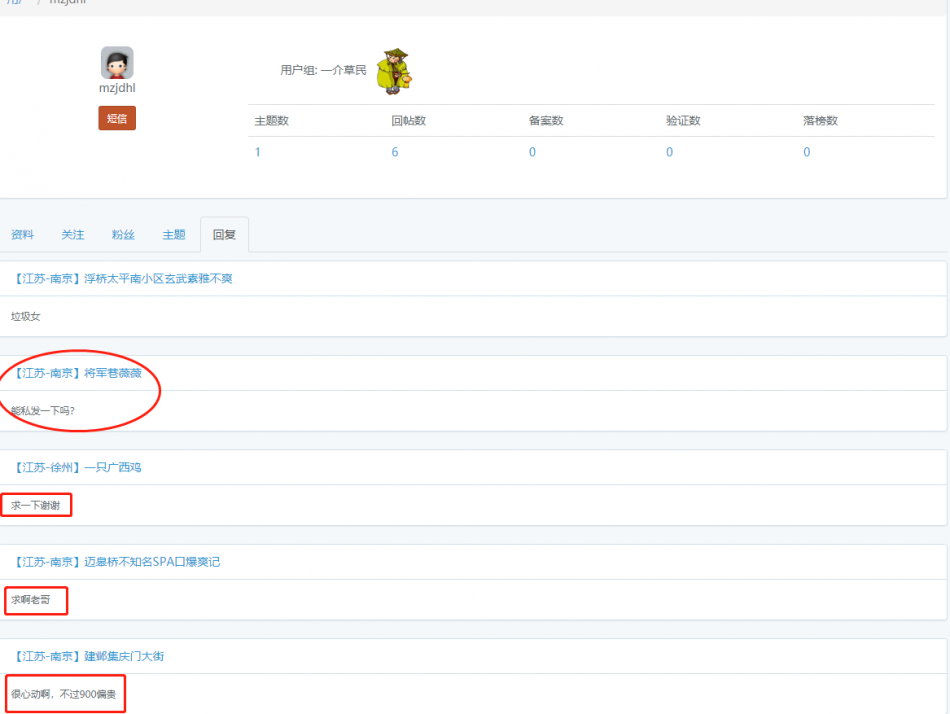The height and width of the screenshot is (714, 950).
Task: Open the 关注 tab
Action: click(x=73, y=235)
